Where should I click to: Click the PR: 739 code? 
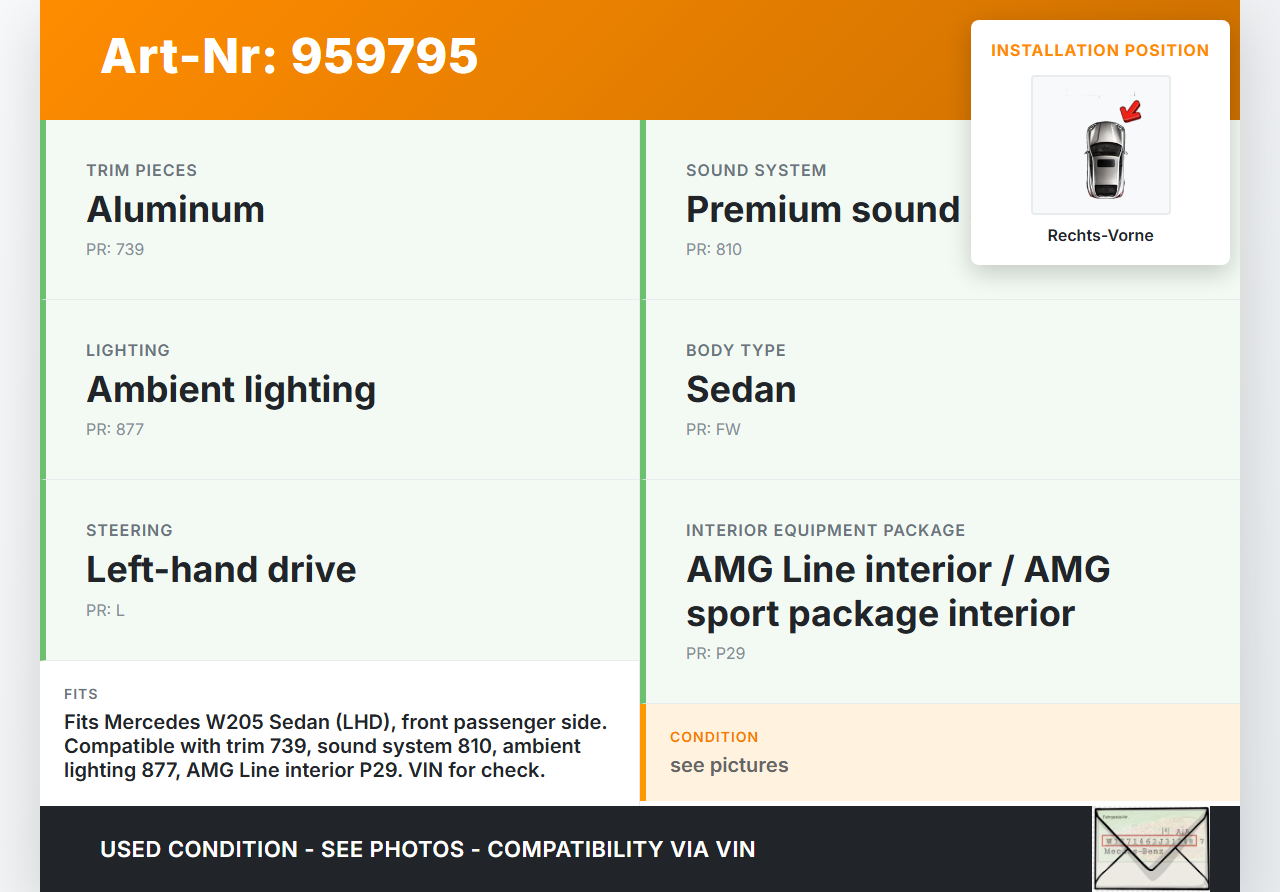(x=115, y=250)
